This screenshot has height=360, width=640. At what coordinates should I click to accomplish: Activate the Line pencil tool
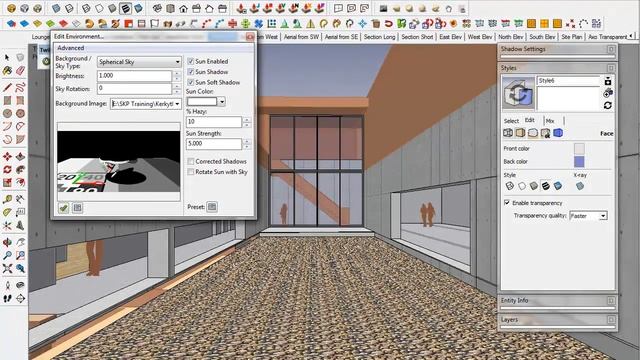pos(7,87)
